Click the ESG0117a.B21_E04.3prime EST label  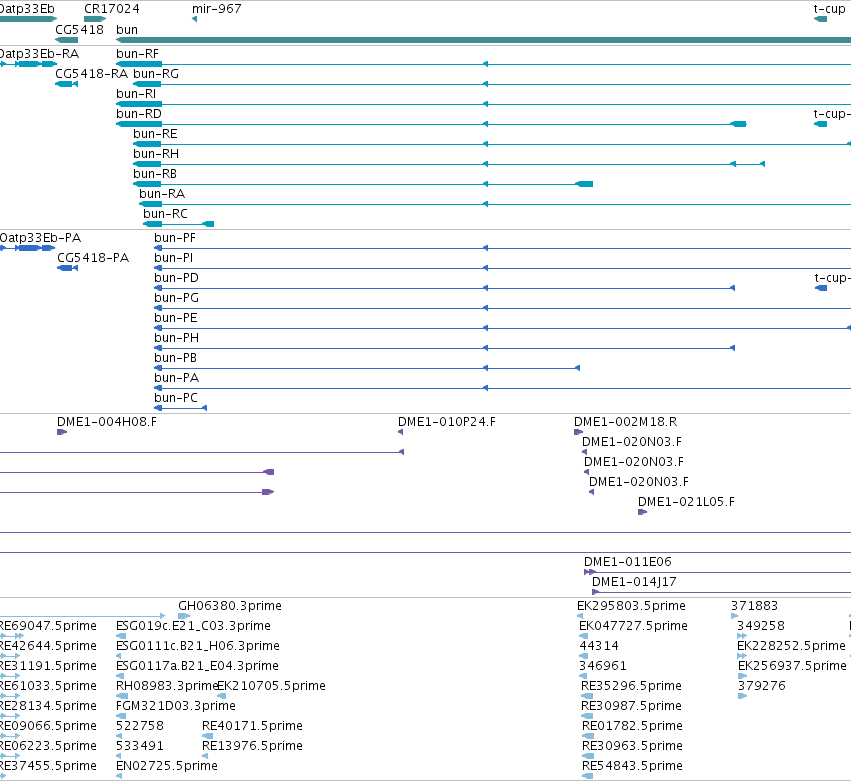coord(197,666)
